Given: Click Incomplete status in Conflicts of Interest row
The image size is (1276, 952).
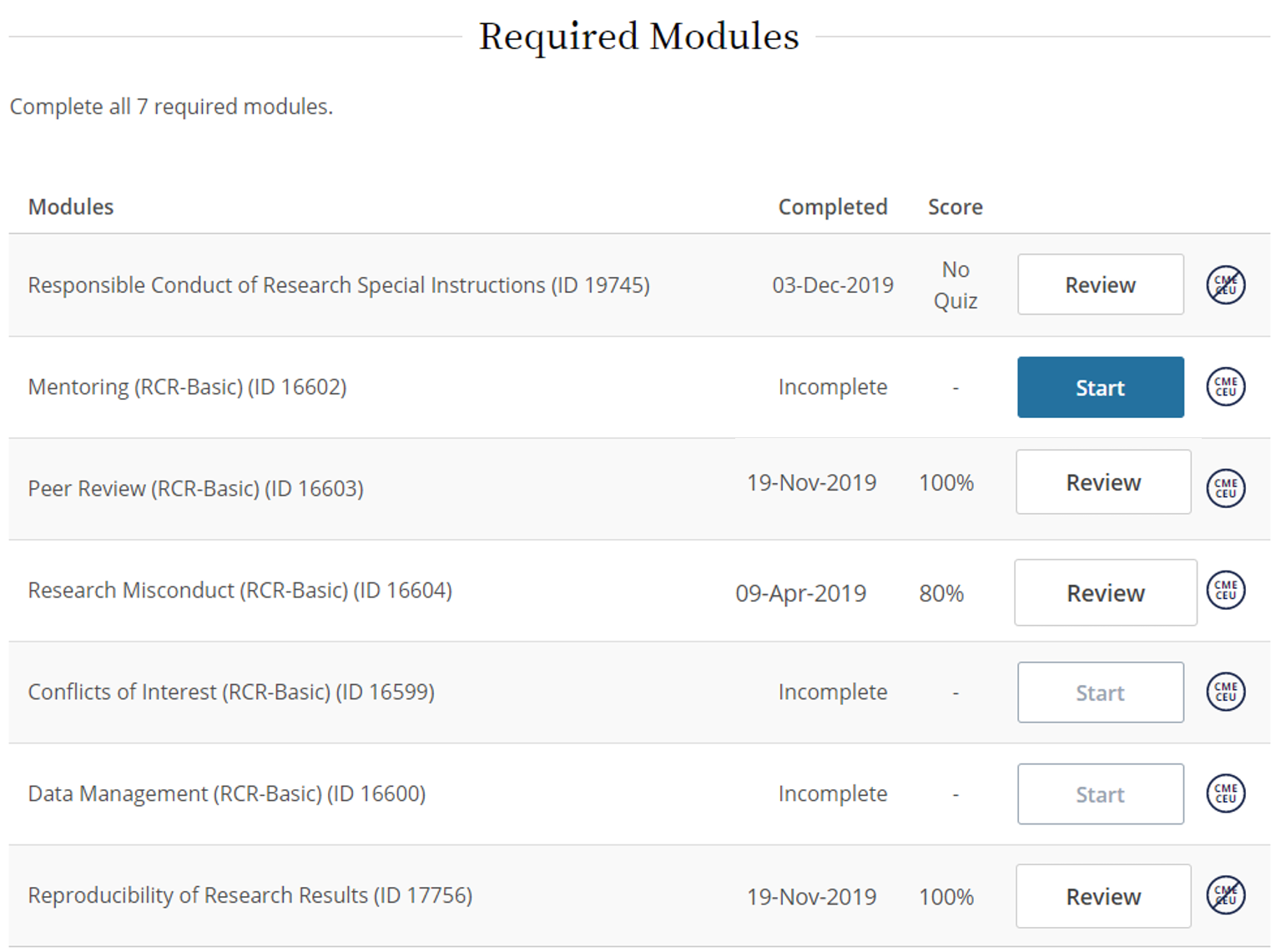Looking at the screenshot, I should pos(833,693).
